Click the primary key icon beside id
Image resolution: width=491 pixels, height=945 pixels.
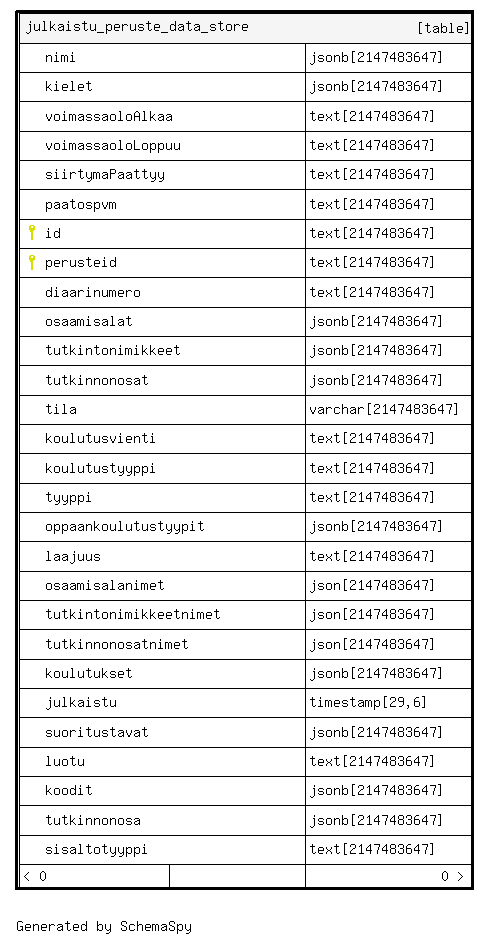(32, 233)
